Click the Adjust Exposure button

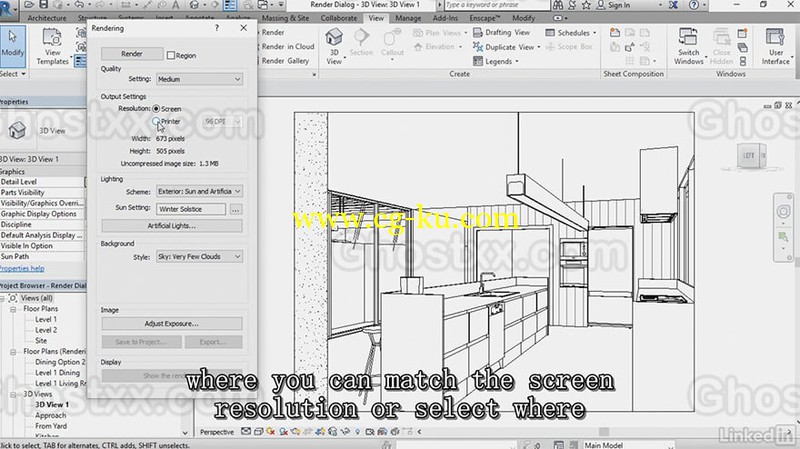point(172,323)
